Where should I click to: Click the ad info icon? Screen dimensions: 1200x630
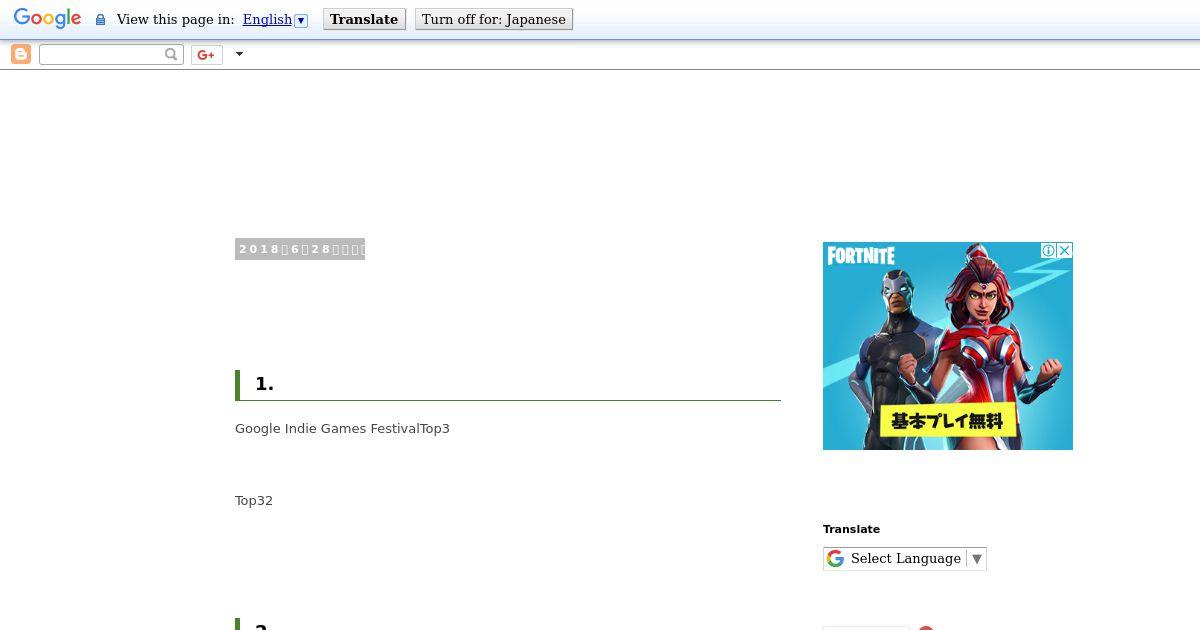tap(1048, 250)
